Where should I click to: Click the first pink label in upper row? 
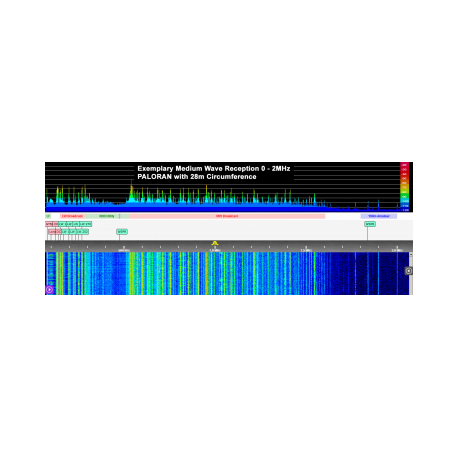click(49, 224)
